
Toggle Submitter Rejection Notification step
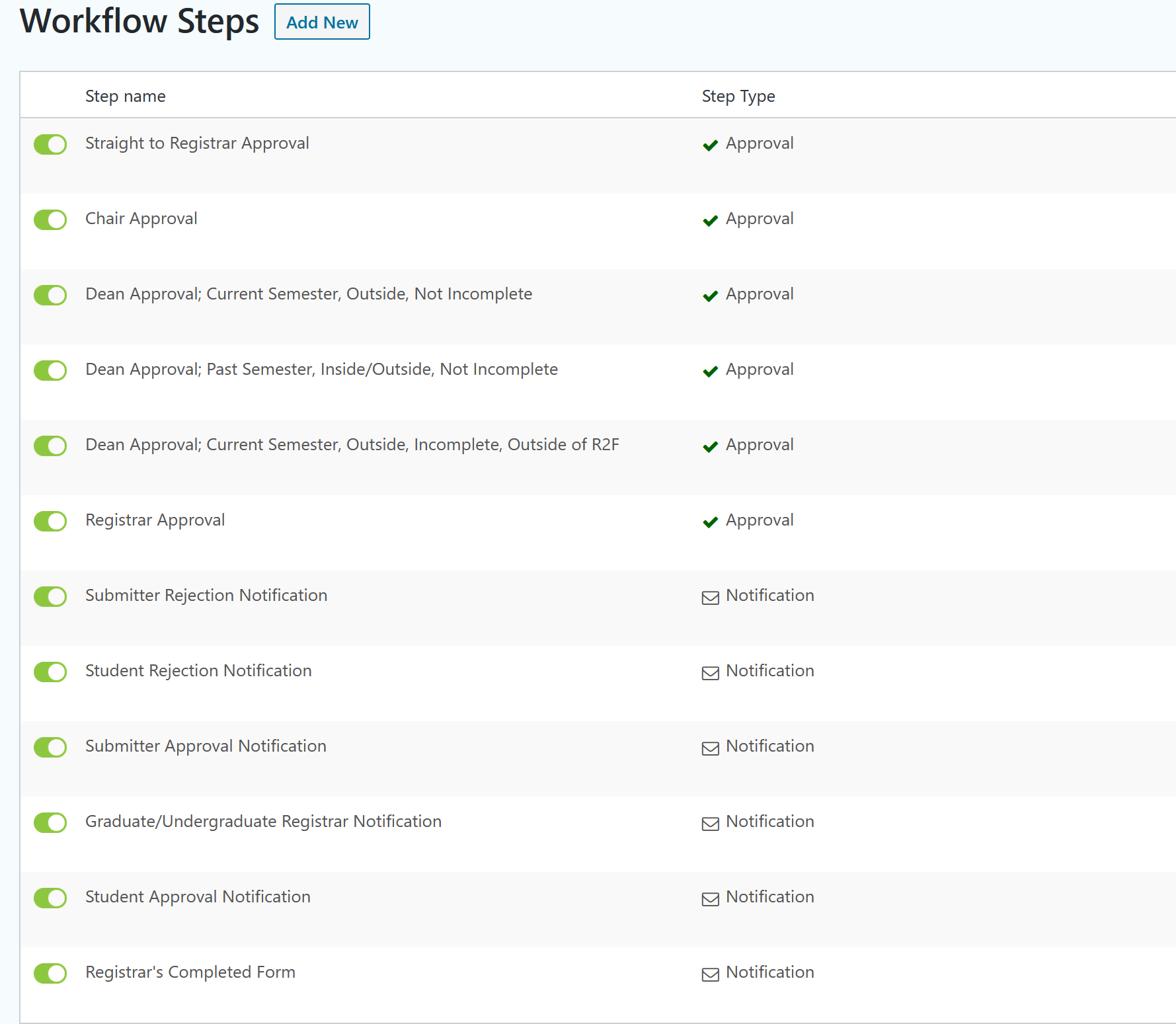[x=50, y=596]
